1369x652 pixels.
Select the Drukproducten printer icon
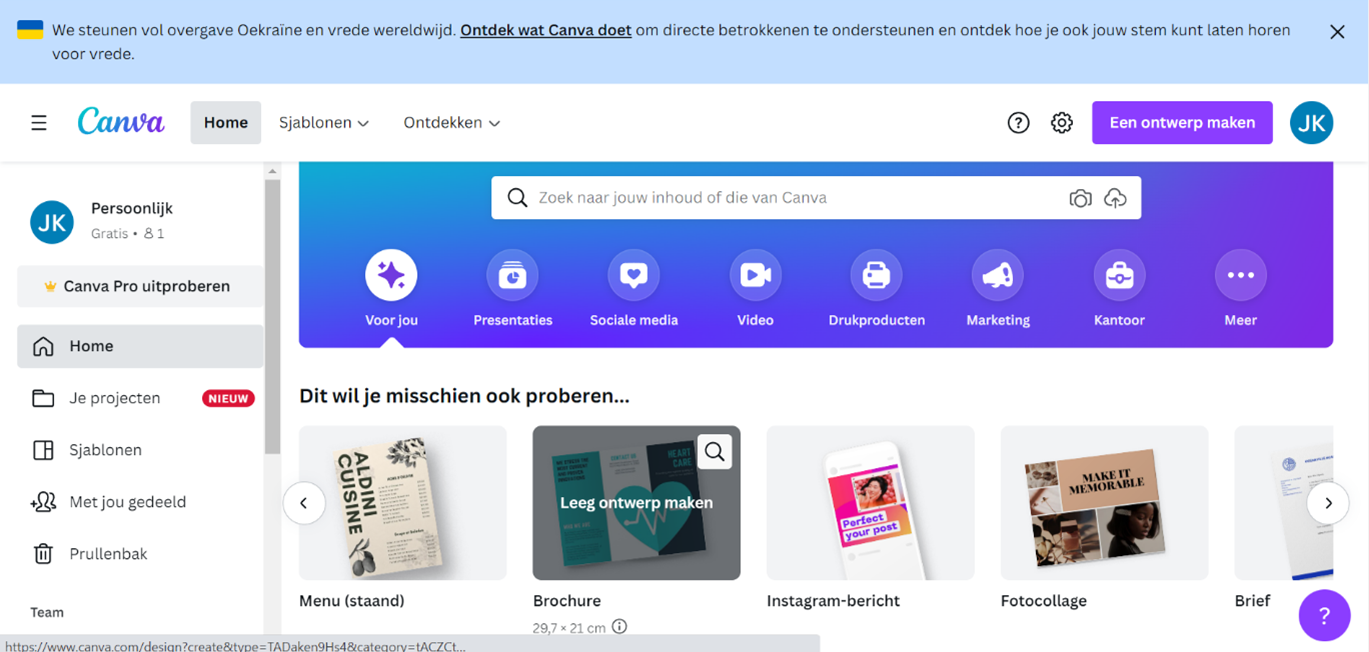876,274
